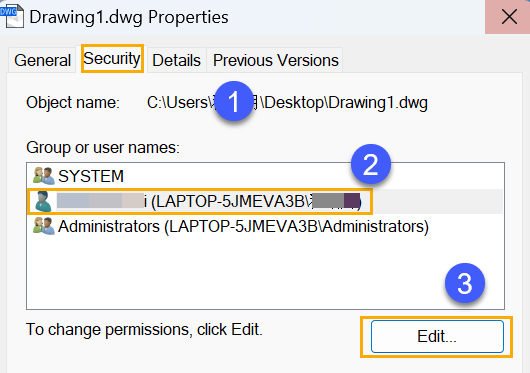Viewport: 530px width, 373px height.
Task: Select SYSTEM in the user names list
Action: pos(91,176)
